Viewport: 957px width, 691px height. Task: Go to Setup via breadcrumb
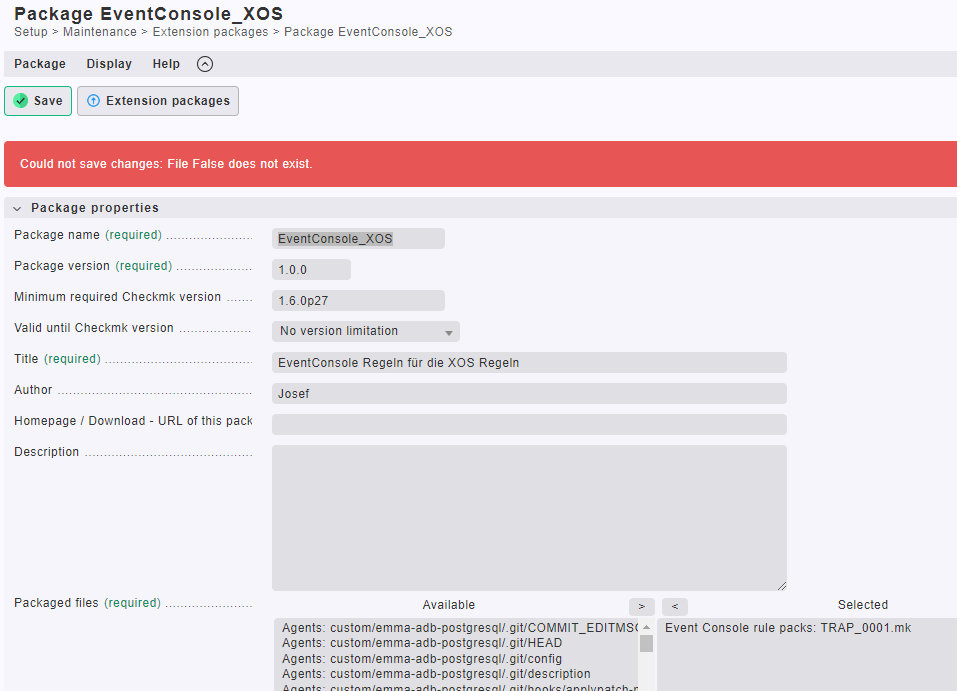(30, 32)
